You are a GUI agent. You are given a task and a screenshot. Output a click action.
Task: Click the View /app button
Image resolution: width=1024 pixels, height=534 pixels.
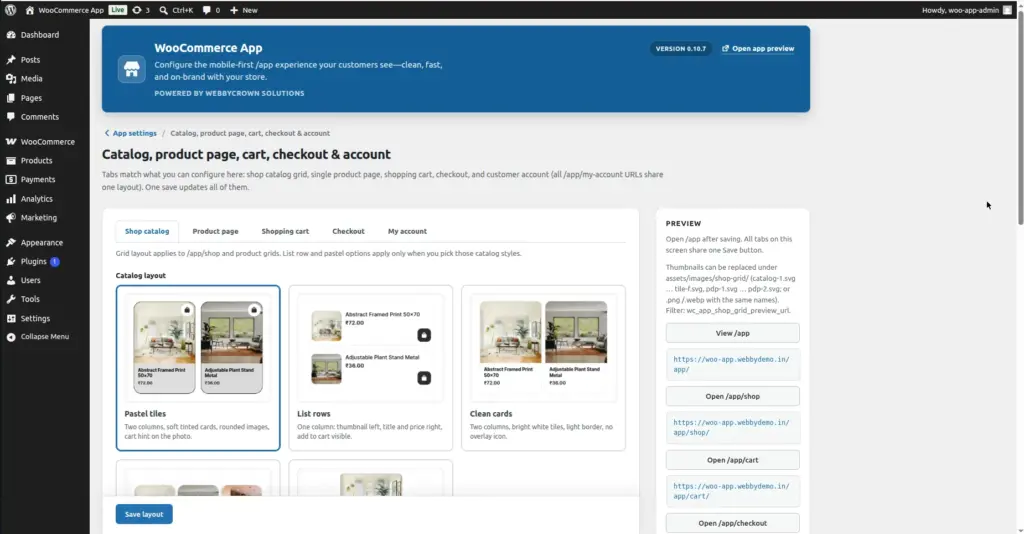(732, 333)
